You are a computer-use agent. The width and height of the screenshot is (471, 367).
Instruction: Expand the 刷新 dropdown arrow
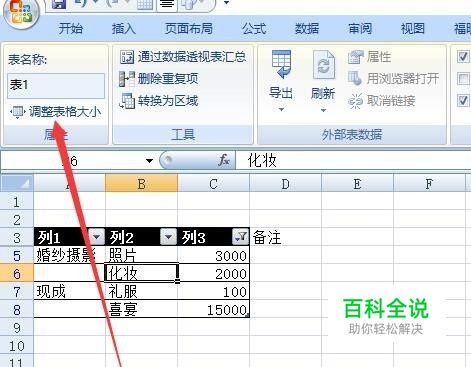[x=323, y=110]
